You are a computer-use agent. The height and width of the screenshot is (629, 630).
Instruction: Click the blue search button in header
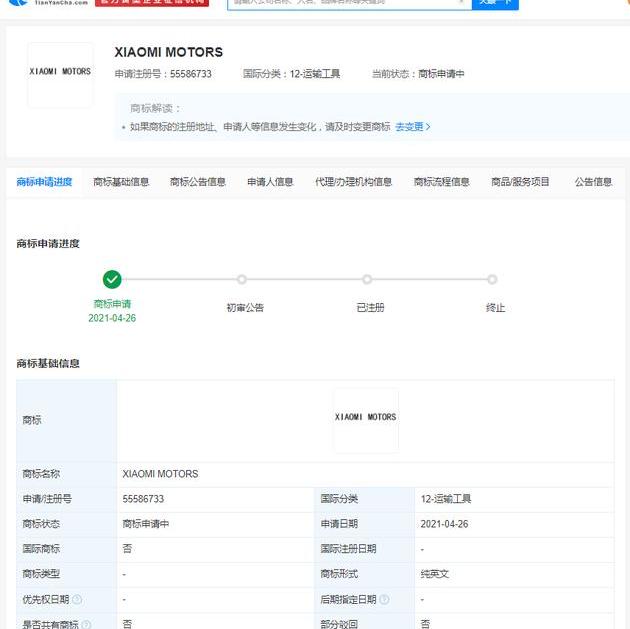(x=495, y=3)
